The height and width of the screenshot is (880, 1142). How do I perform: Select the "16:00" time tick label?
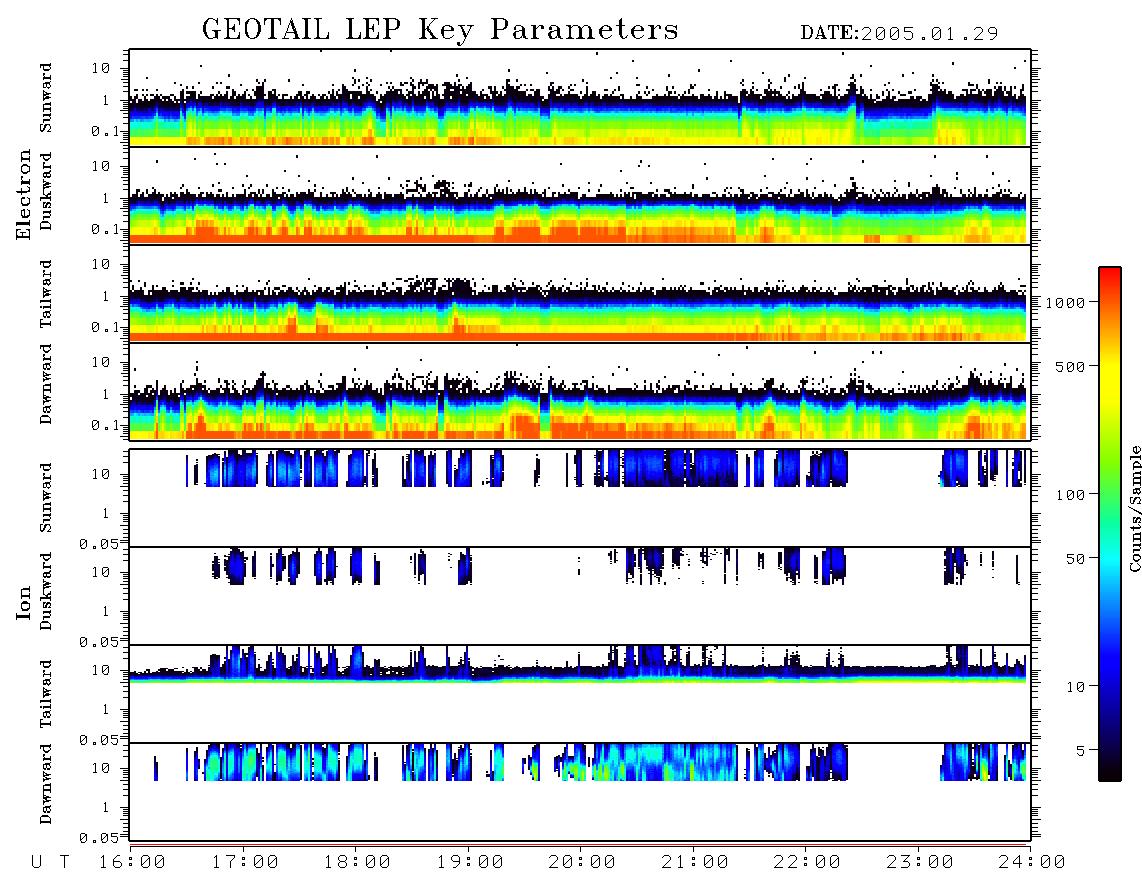click(133, 862)
